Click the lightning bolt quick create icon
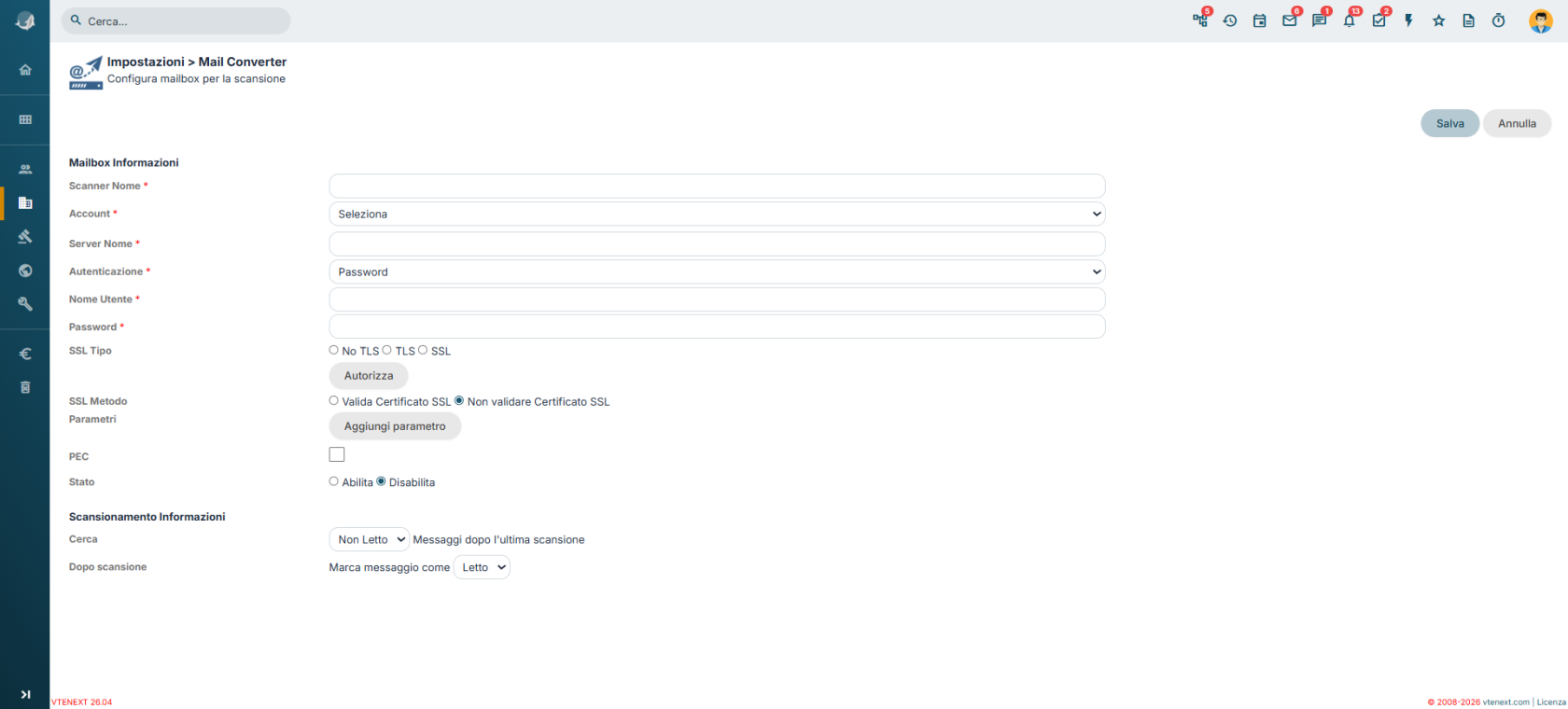Screen dimensions: 1568x709 pyautogui.click(x=1409, y=21)
